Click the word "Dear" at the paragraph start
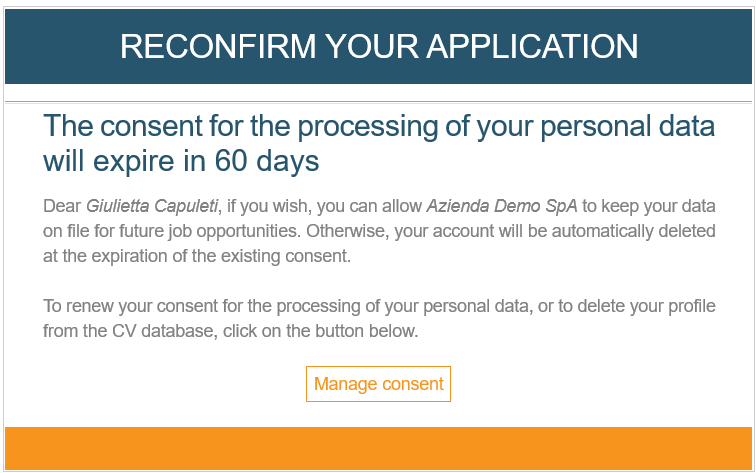 (x=62, y=206)
